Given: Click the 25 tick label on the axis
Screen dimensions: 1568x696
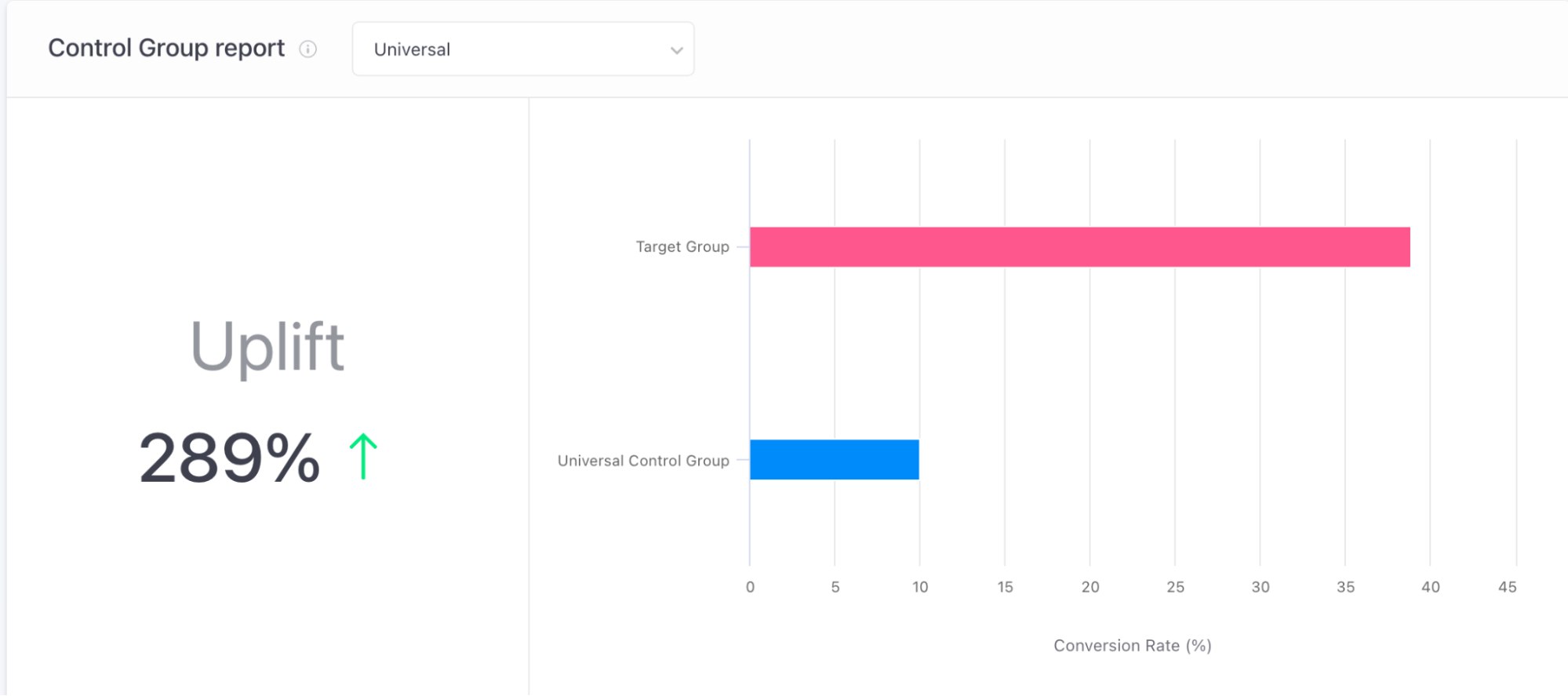Looking at the screenshot, I should coord(1175,587).
